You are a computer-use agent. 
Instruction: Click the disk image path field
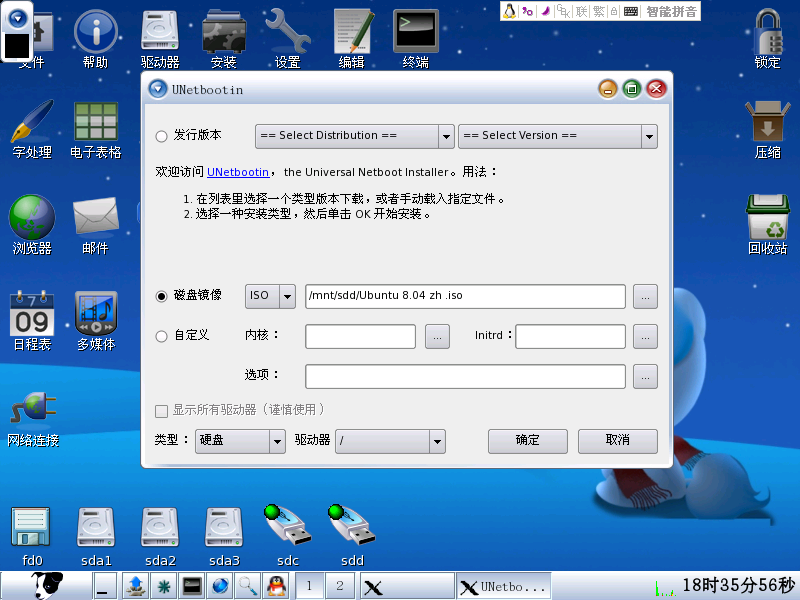click(x=465, y=296)
